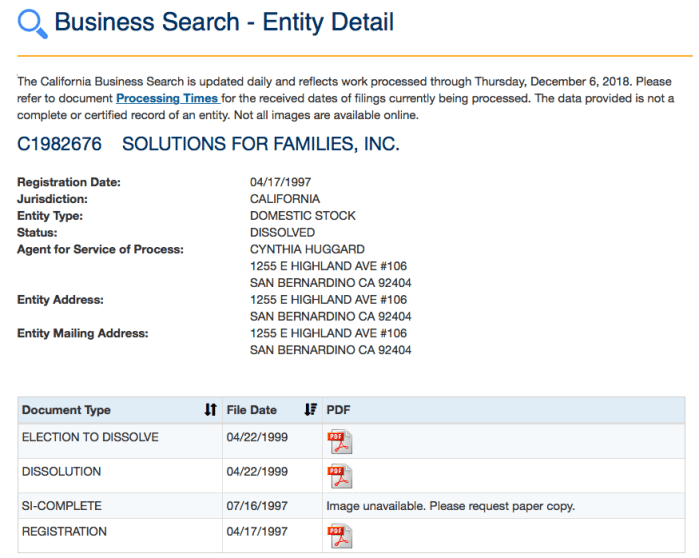Click the DISSOLVED status value

pyautogui.click(x=282, y=232)
